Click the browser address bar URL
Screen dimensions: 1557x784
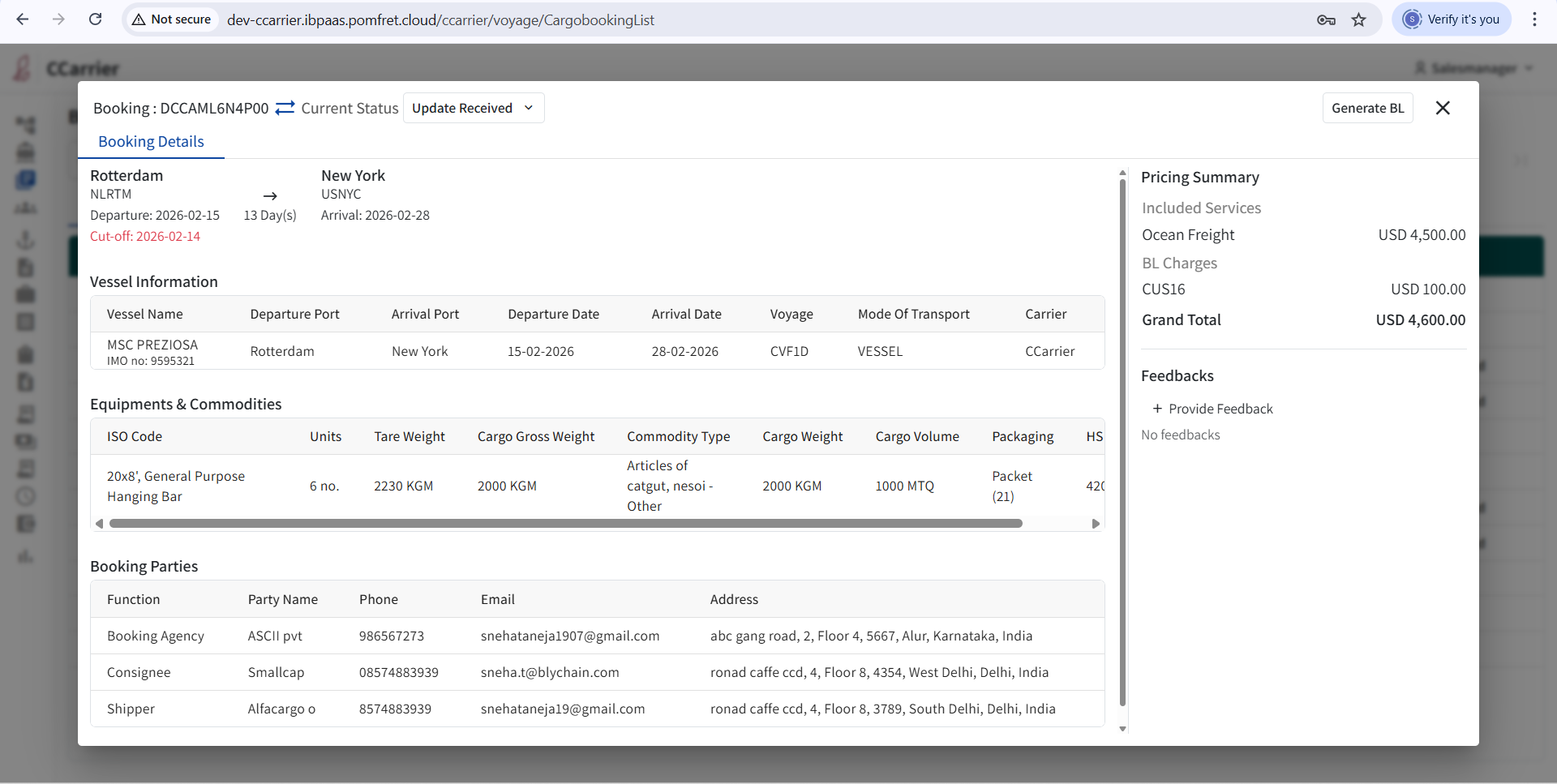click(440, 19)
